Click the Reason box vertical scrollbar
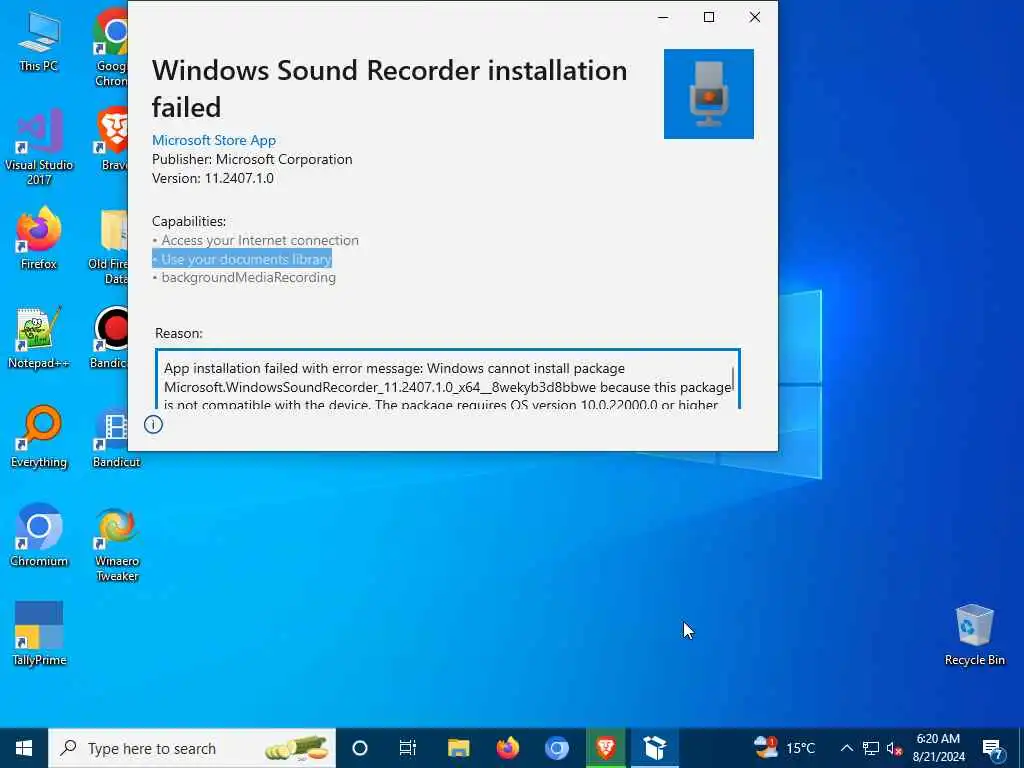1024x768 pixels. [733, 380]
